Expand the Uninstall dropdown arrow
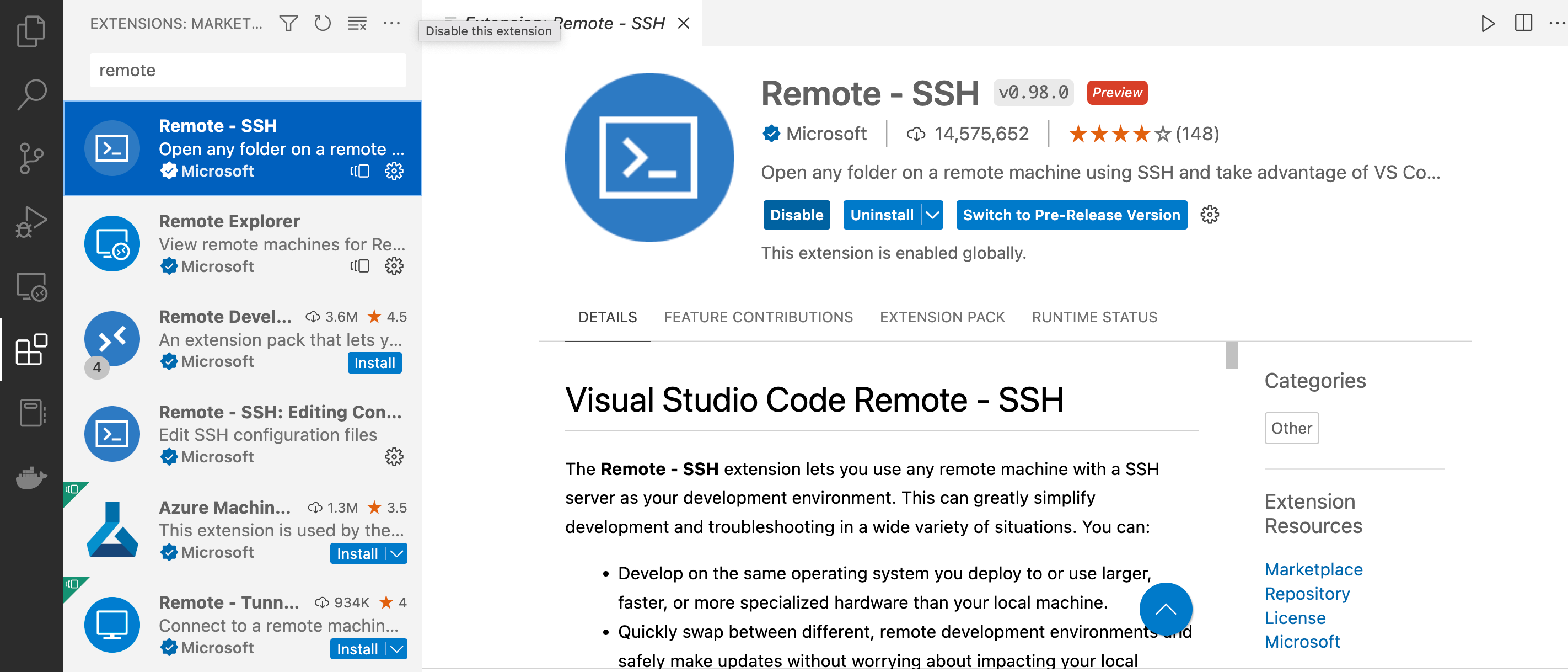 [932, 215]
